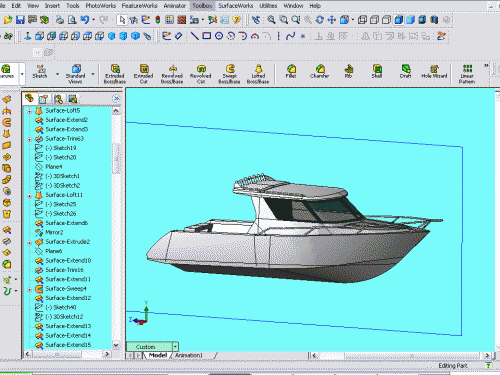Click feature tree scrollbar down arrow
Image resolution: width=500 pixels, height=375 pixels.
pos(116,345)
